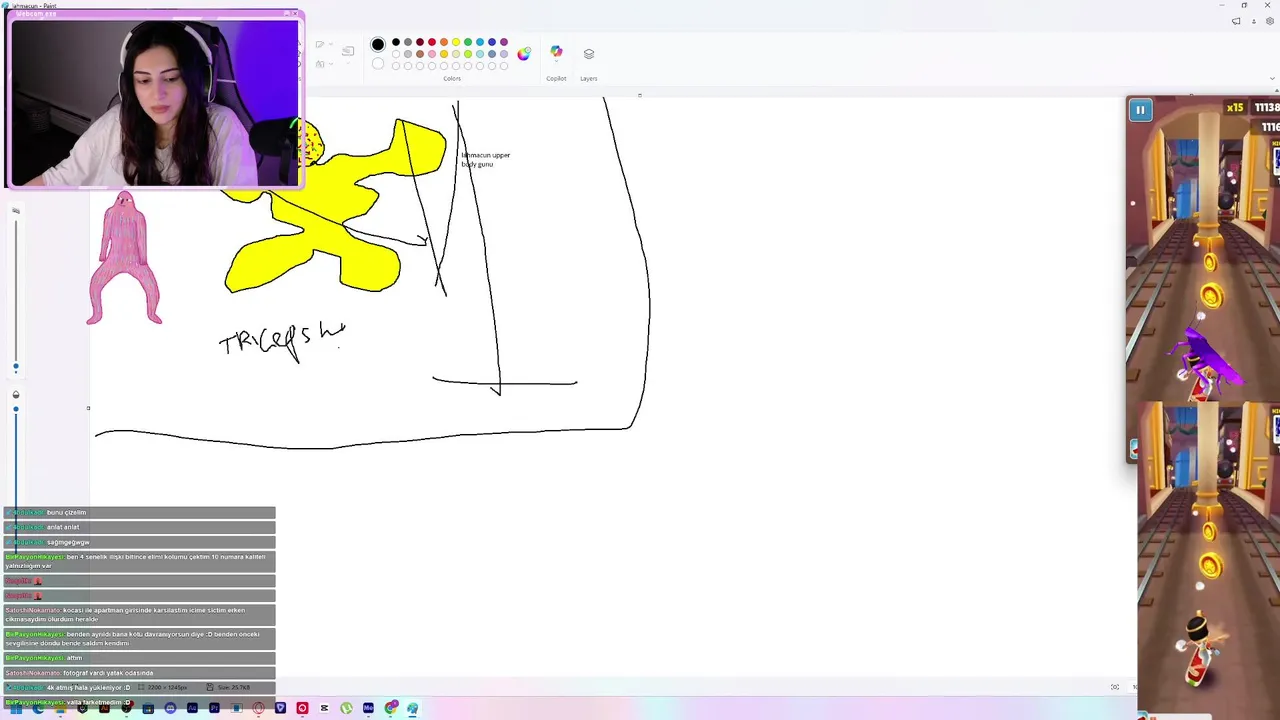Expand the shape outline dropdown arrow

tap(331, 44)
